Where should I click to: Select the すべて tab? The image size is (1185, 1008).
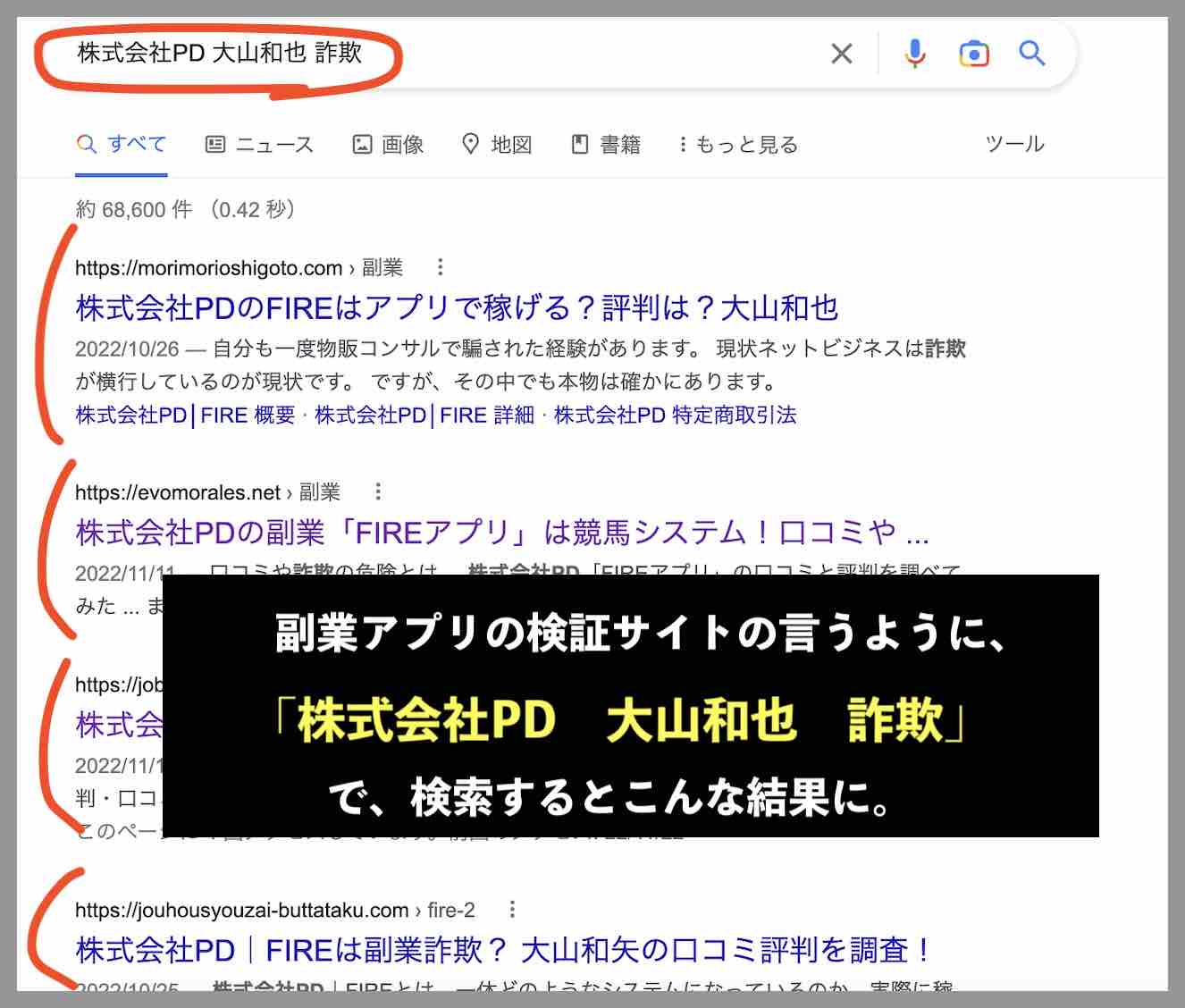click(x=136, y=144)
